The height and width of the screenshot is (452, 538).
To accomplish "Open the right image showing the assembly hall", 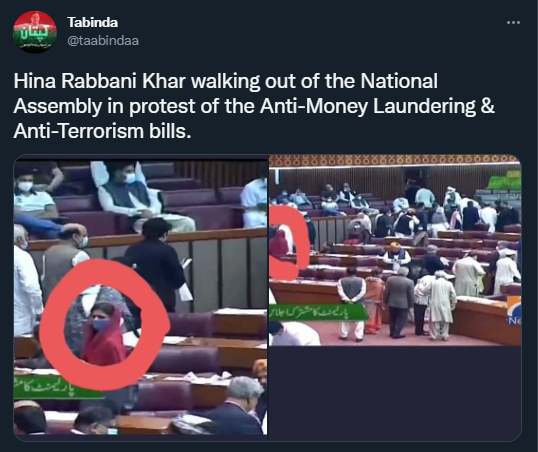I will (395, 250).
